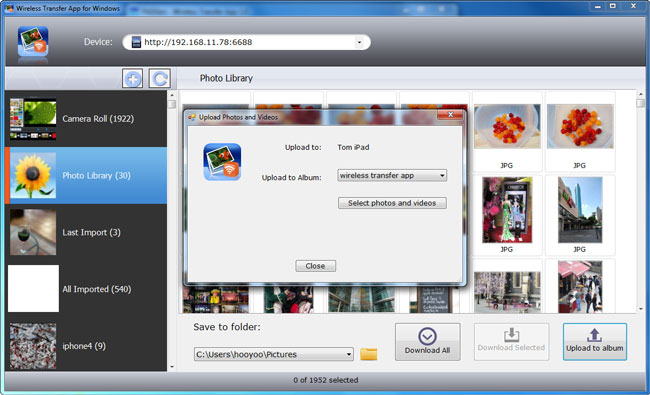Click the device icon in the address field

[136, 42]
